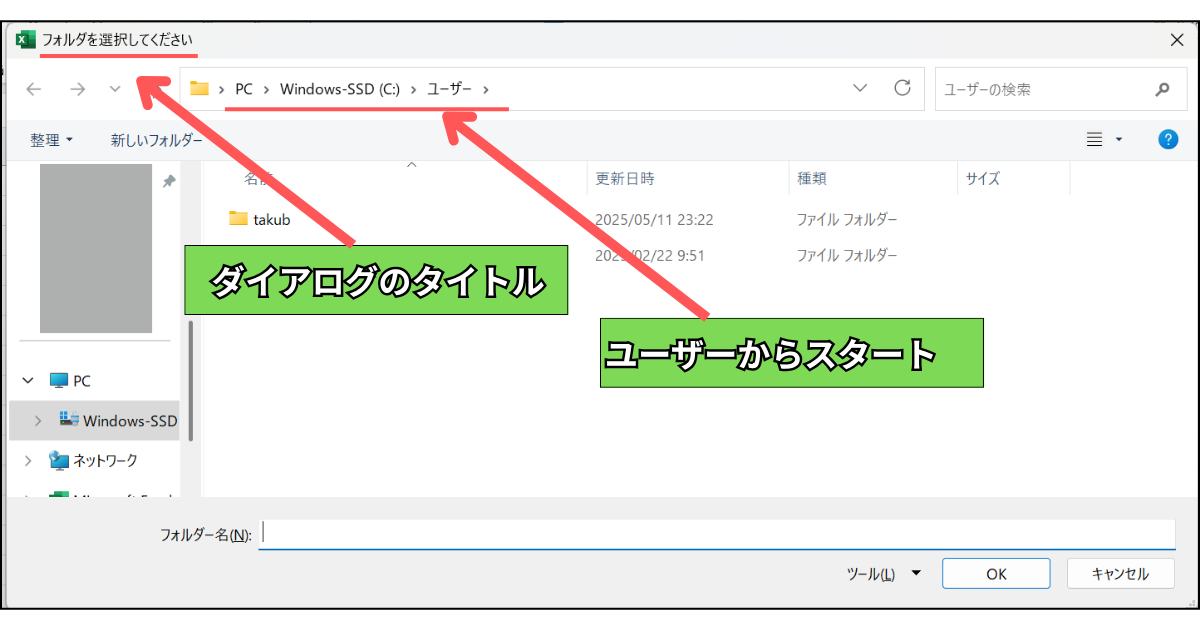Click the フォルダー名 input field
The width and height of the screenshot is (1200, 630).
tap(717, 534)
